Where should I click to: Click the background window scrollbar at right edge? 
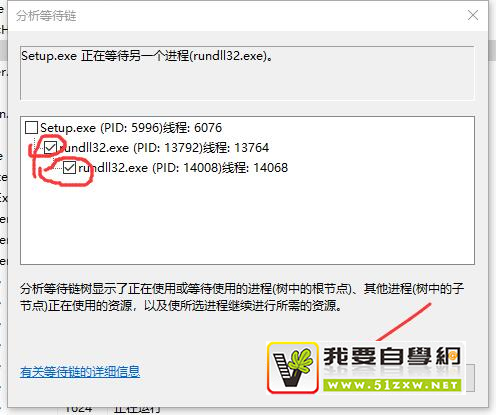pyautogui.click(x=492, y=50)
